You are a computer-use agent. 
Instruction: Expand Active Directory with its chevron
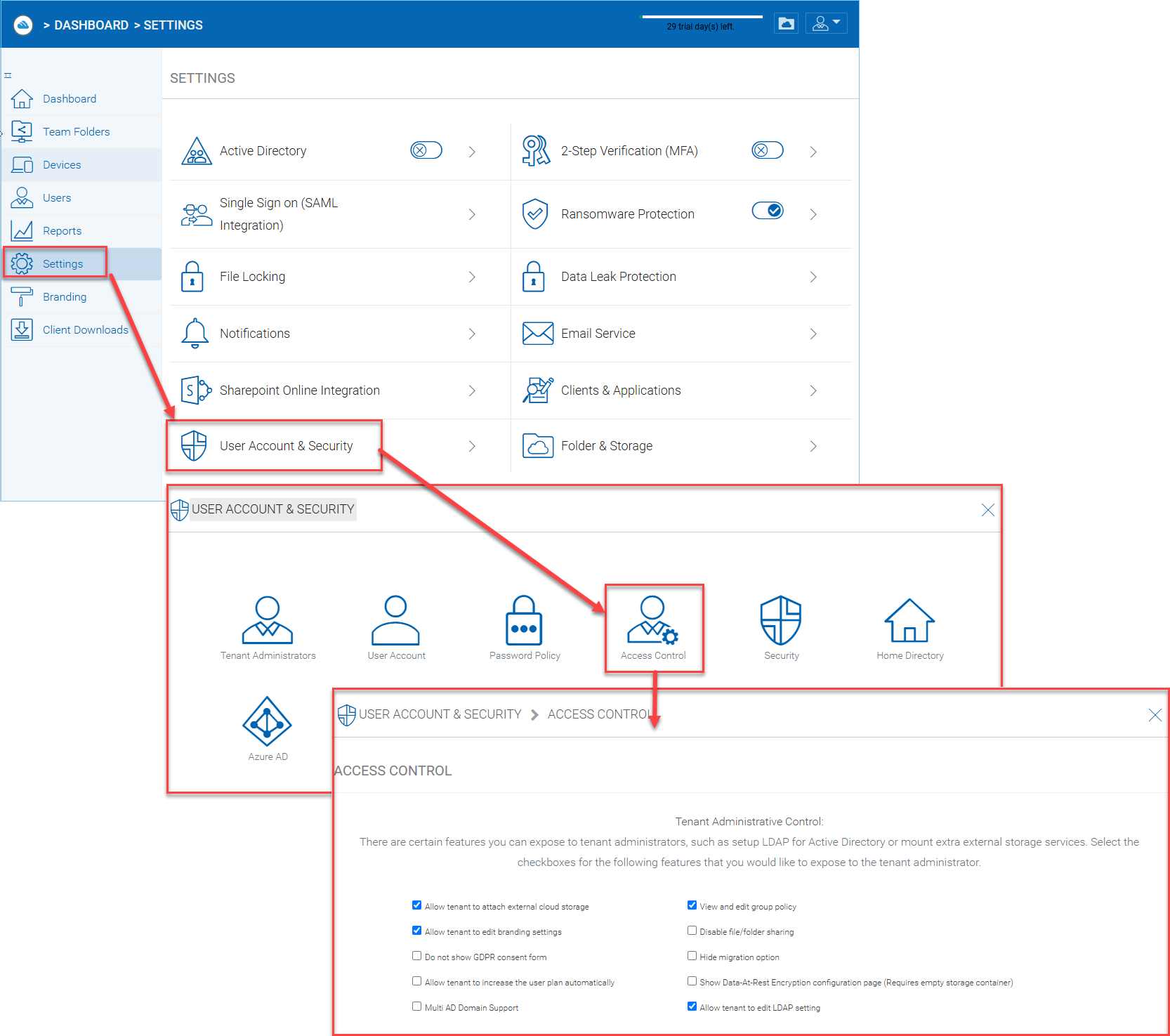[x=472, y=152]
